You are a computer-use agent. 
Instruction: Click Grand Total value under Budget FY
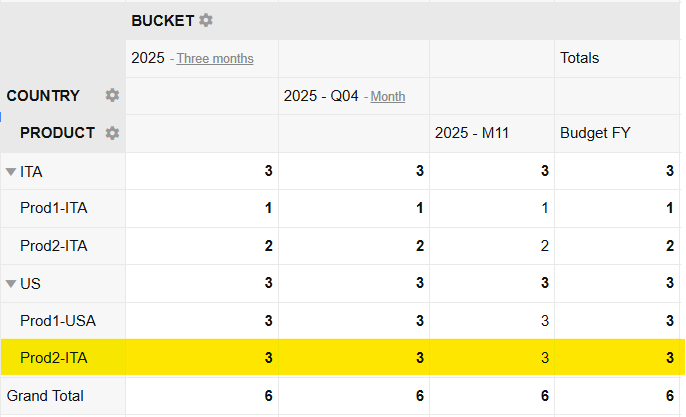669,396
